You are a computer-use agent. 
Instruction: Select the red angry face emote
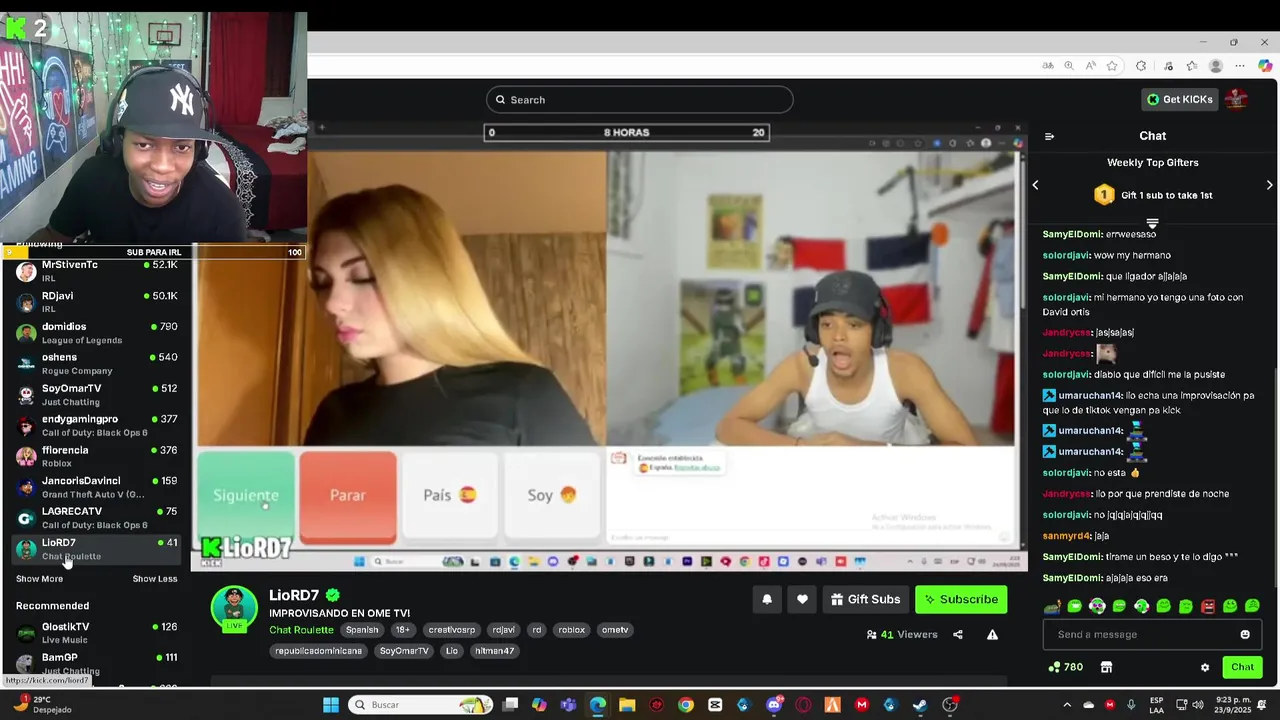tap(1208, 606)
